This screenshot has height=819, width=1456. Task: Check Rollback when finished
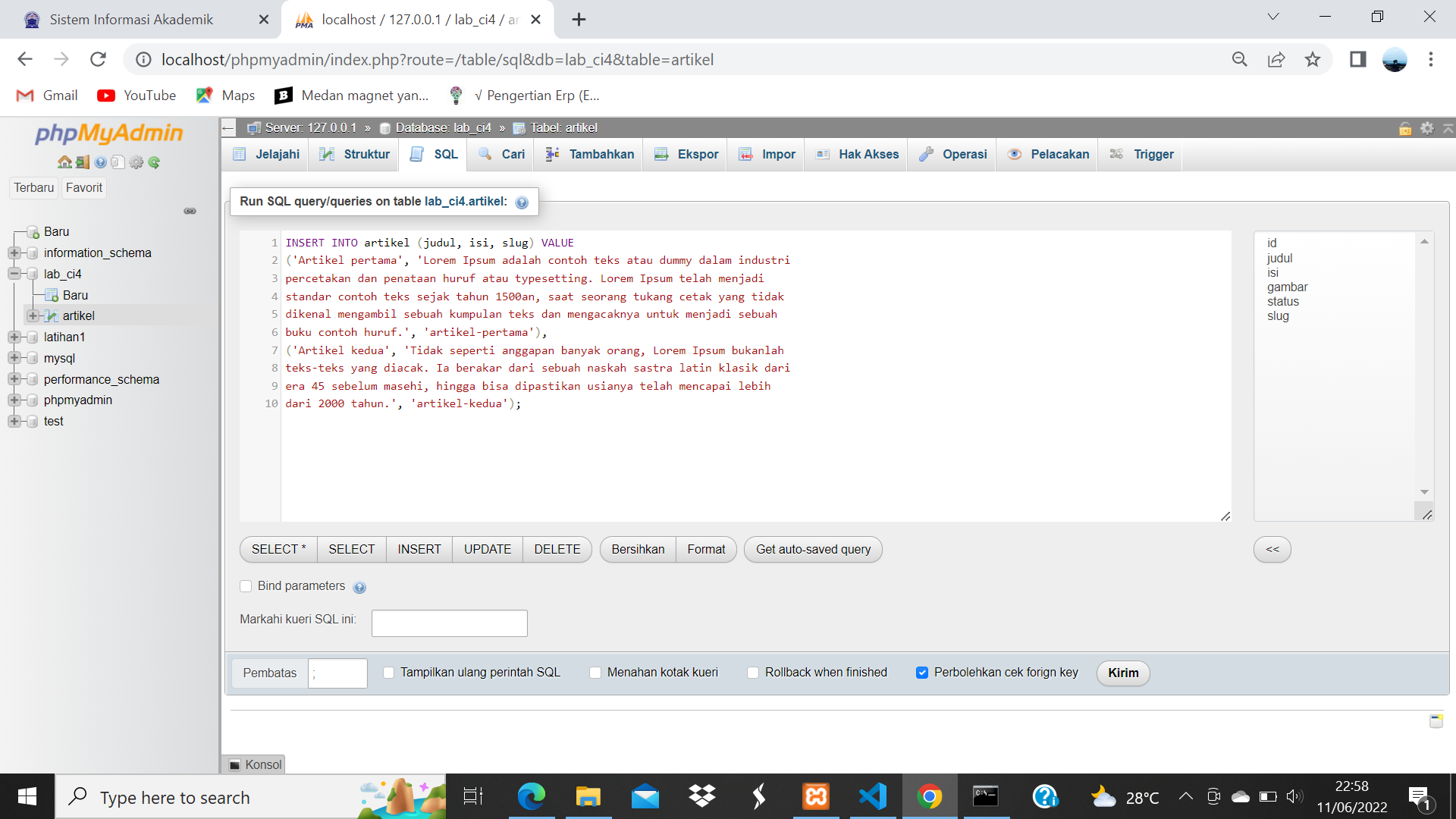tap(752, 673)
